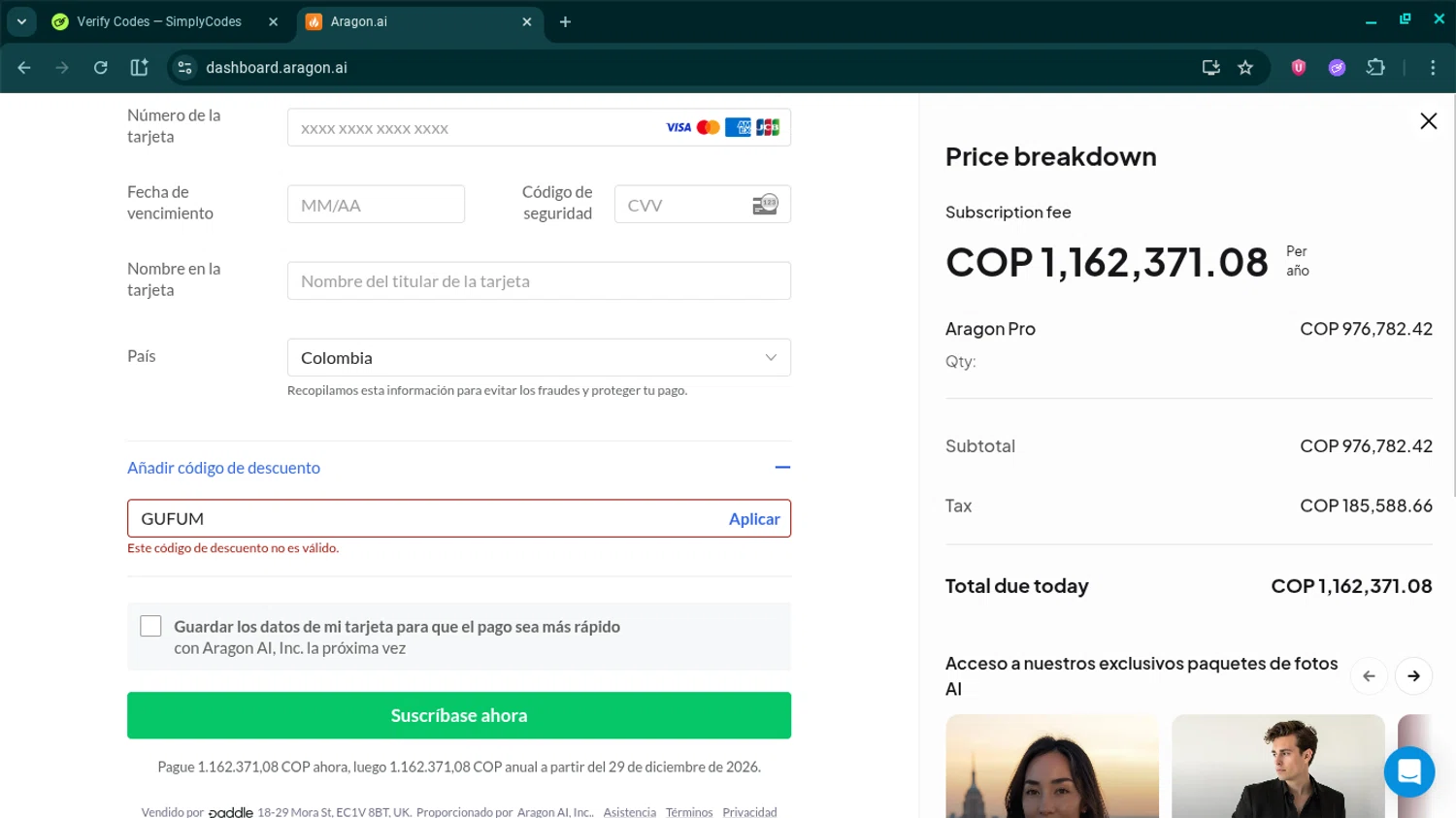Open the side panel toggle icon
Viewport: 1456px width, 818px height.
(139, 68)
